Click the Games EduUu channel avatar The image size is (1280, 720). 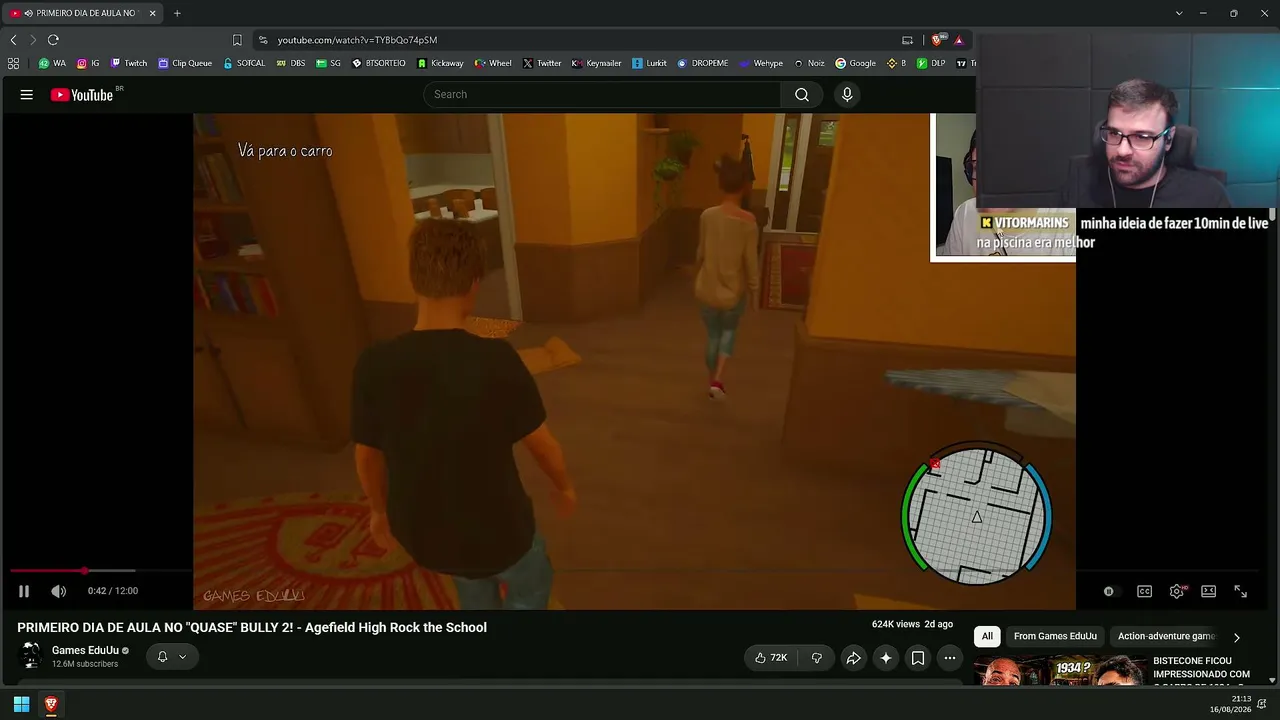tap(31, 656)
